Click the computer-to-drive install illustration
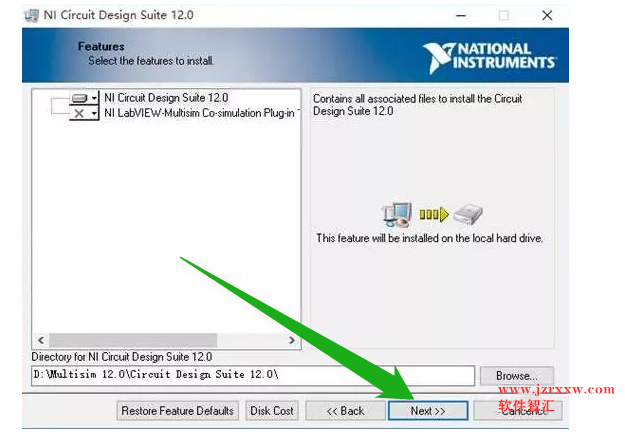The height and width of the screenshot is (440, 625). click(432, 214)
